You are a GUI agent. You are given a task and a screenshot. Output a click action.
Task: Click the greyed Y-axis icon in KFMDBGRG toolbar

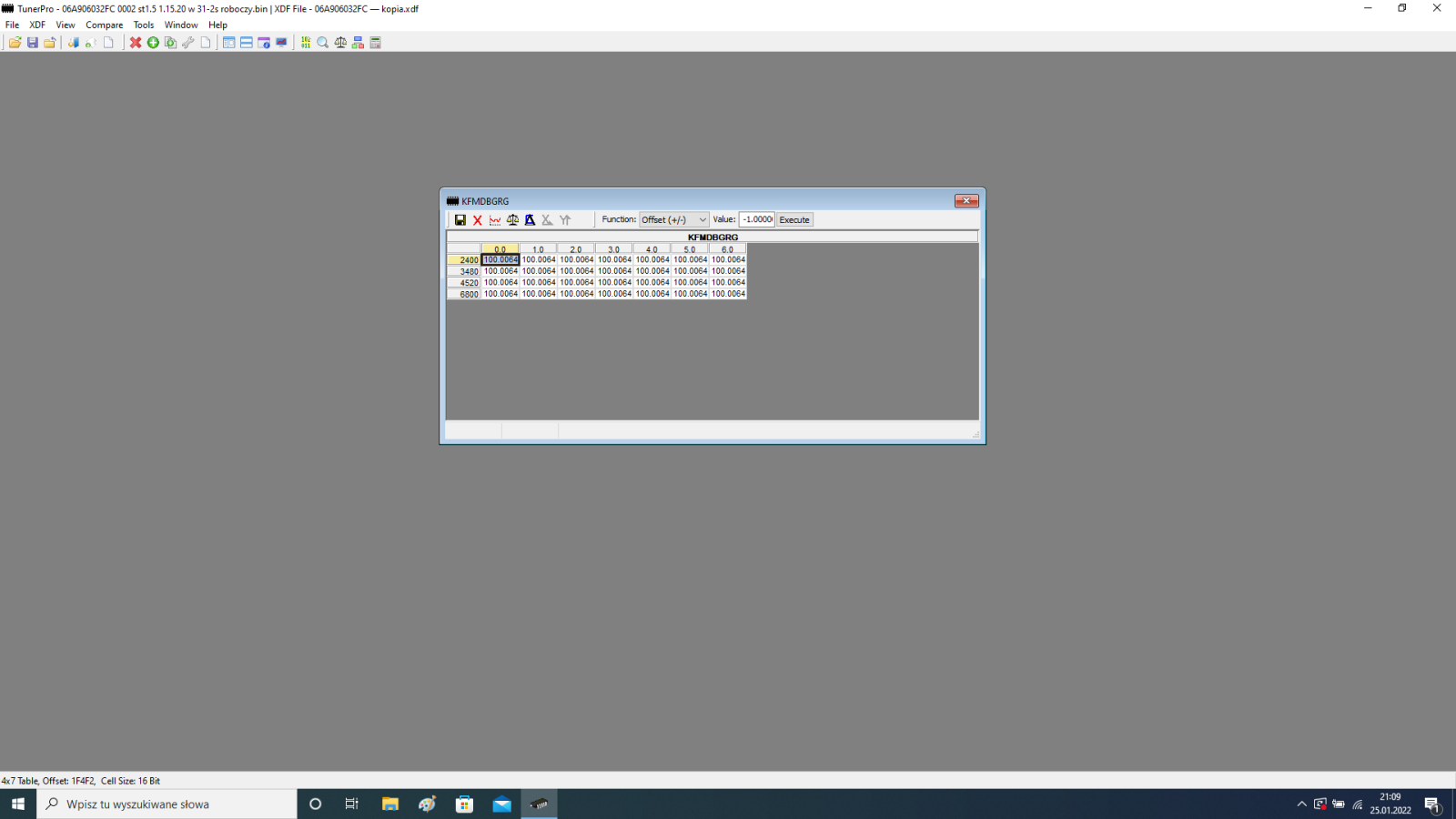565,220
